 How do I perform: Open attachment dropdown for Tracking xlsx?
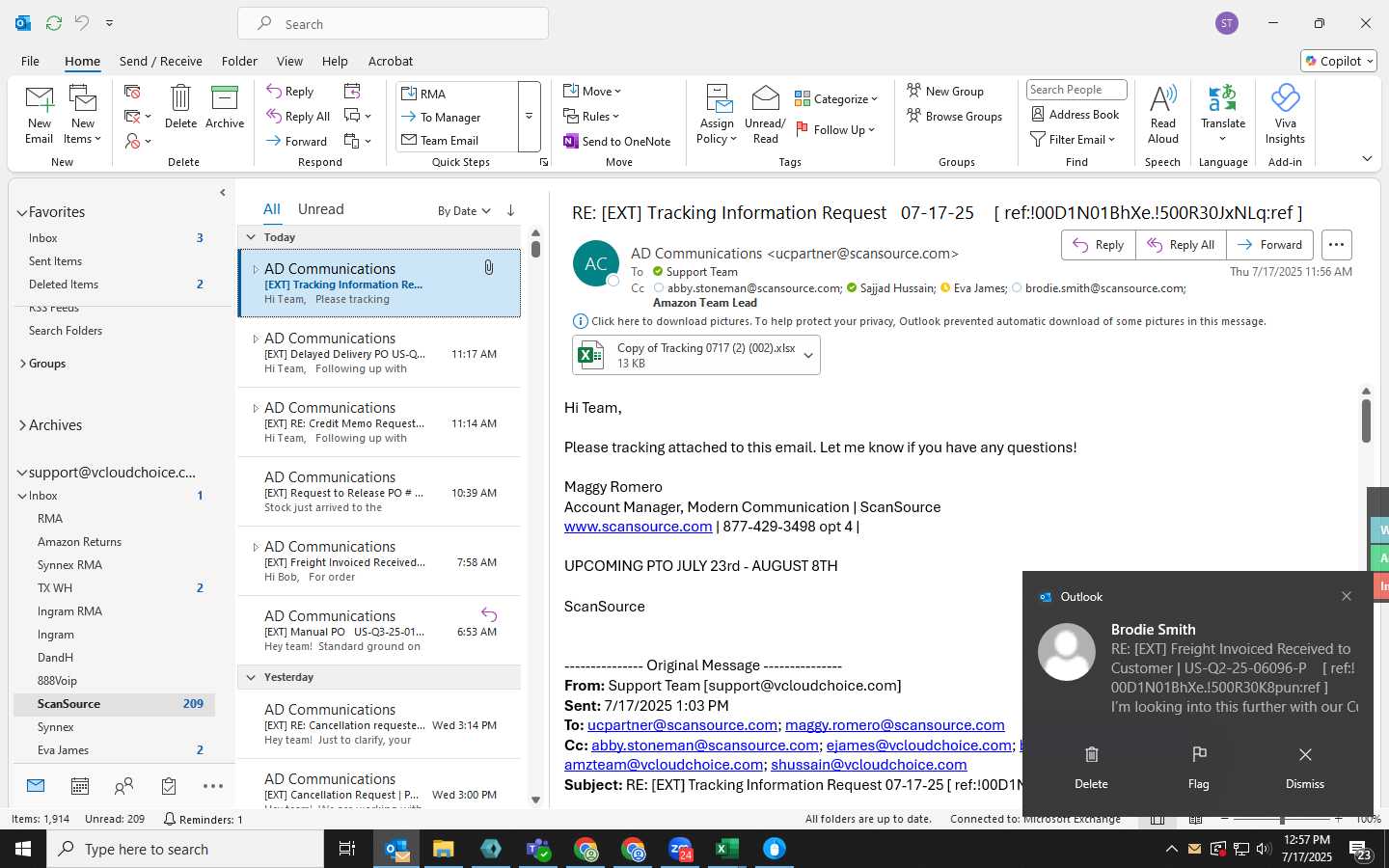pos(808,356)
